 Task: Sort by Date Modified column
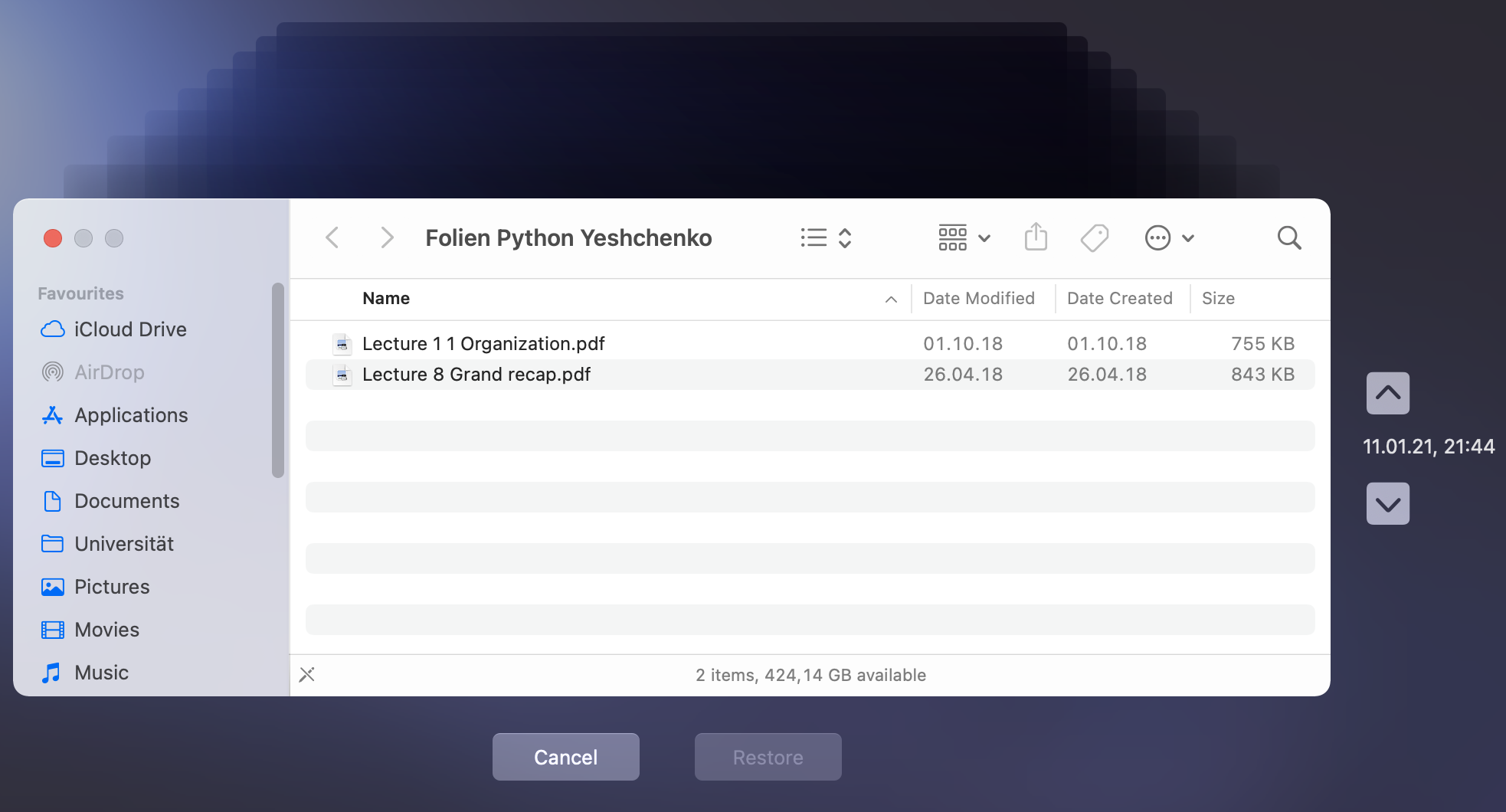(x=978, y=298)
